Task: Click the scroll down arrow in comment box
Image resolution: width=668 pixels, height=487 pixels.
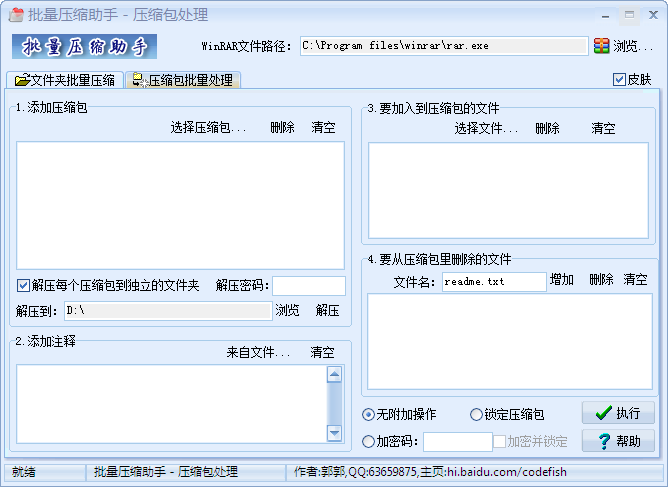Action: point(334,433)
